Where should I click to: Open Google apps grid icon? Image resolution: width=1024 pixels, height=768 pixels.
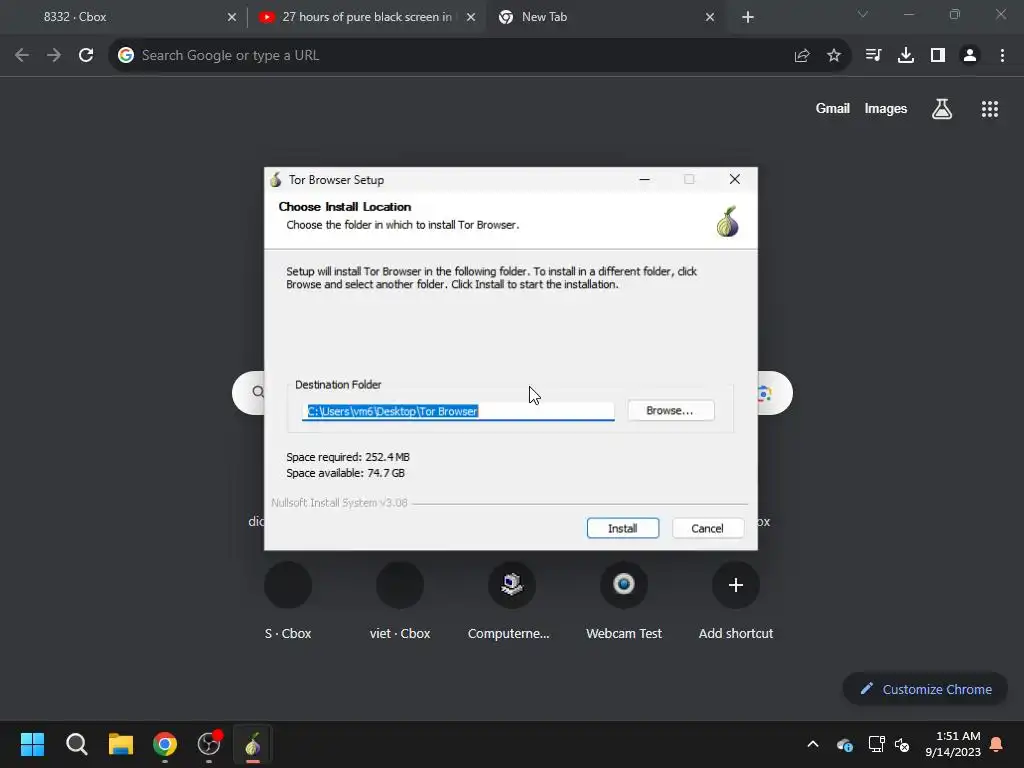point(990,109)
